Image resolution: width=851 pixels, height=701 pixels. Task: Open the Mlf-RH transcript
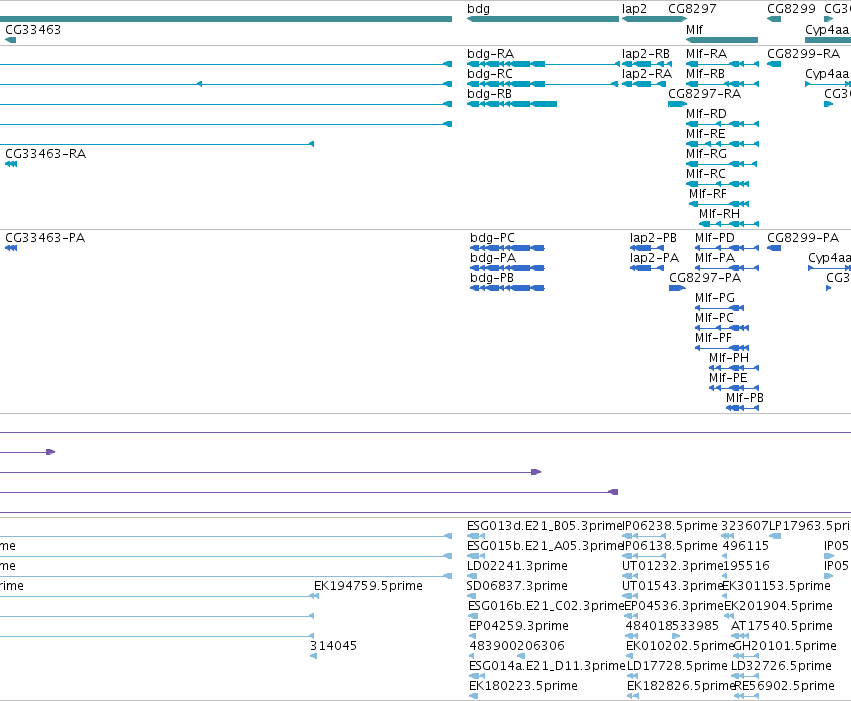719,214
